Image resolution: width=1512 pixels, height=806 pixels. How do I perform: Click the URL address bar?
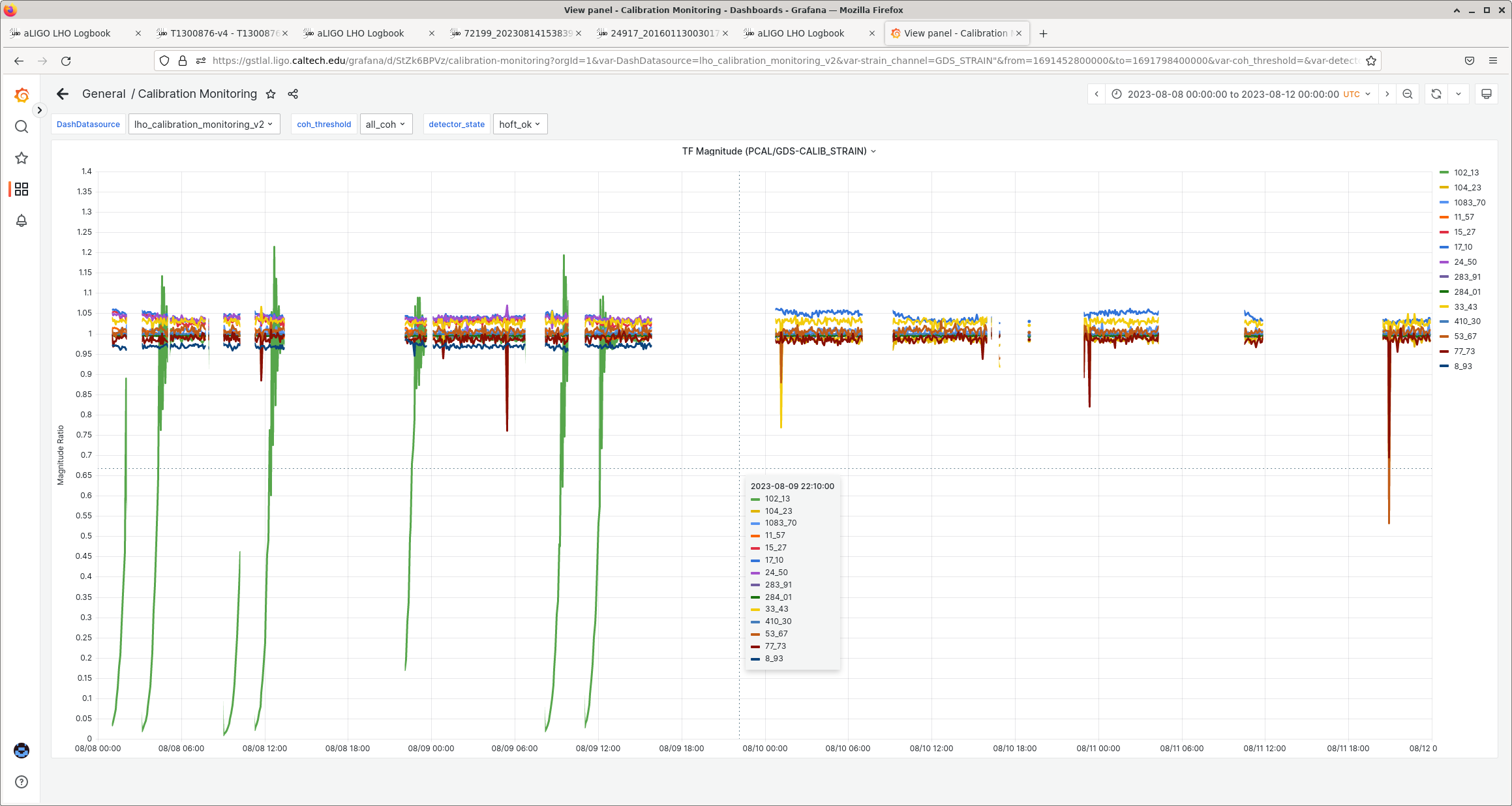coord(785,61)
